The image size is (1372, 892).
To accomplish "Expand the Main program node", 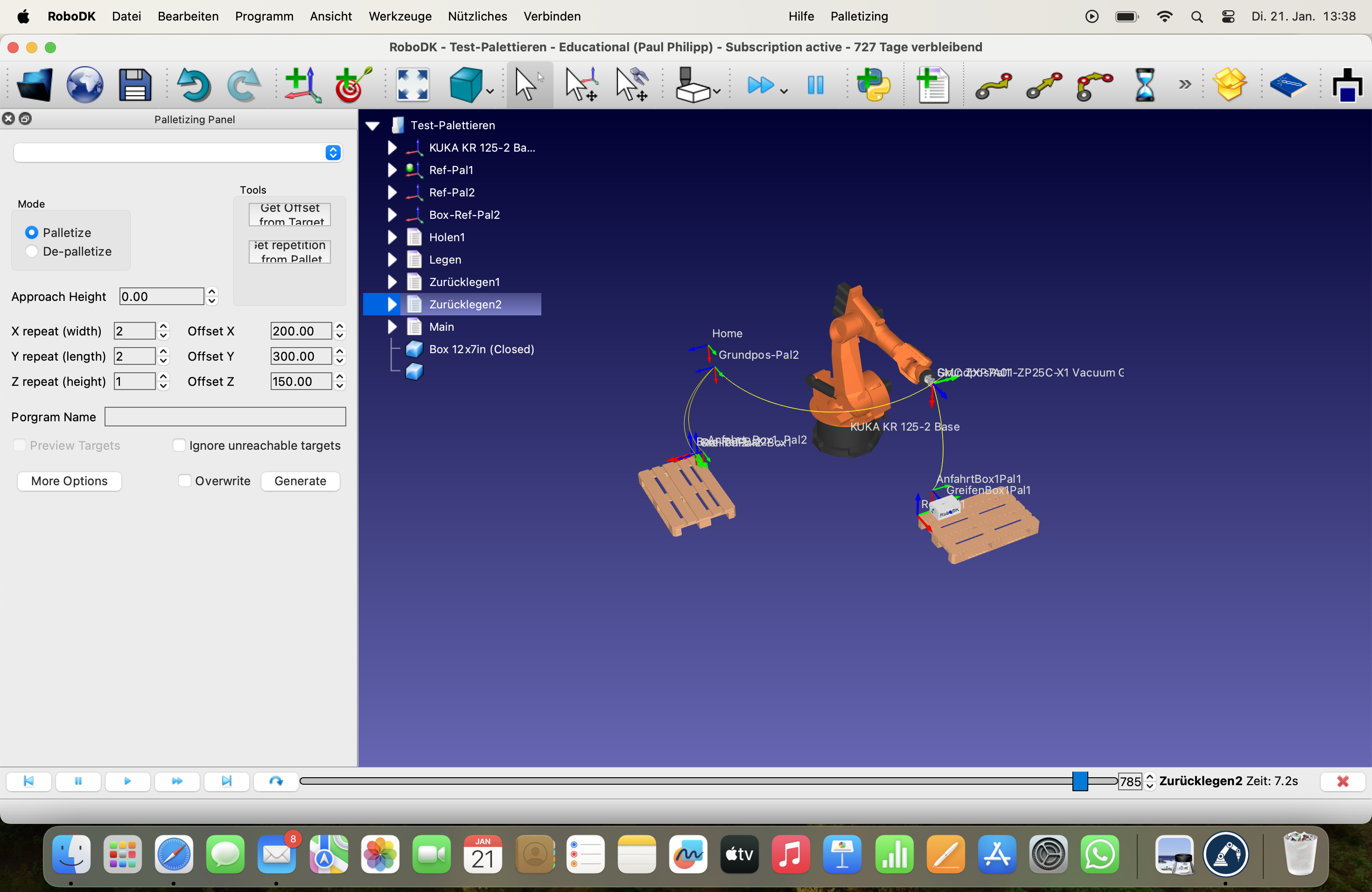I will pos(392,327).
